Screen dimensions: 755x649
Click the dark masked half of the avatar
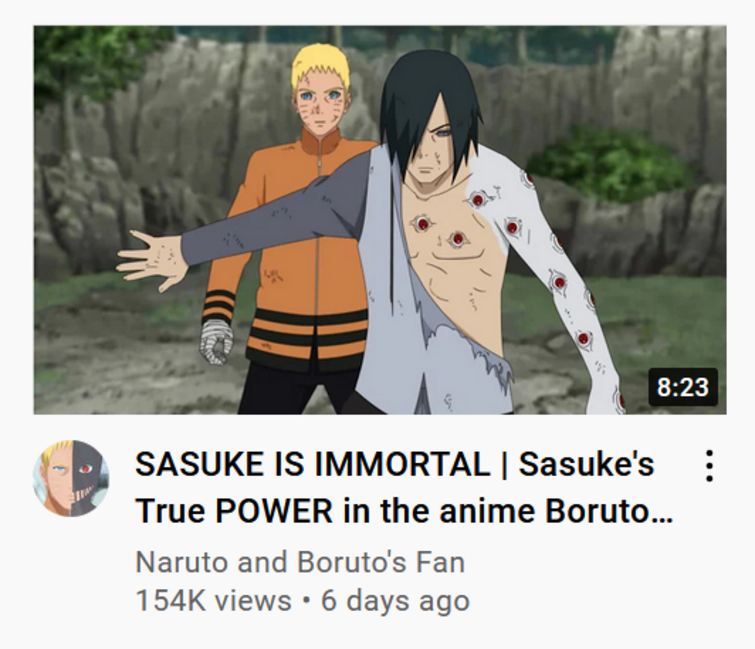pos(90,478)
